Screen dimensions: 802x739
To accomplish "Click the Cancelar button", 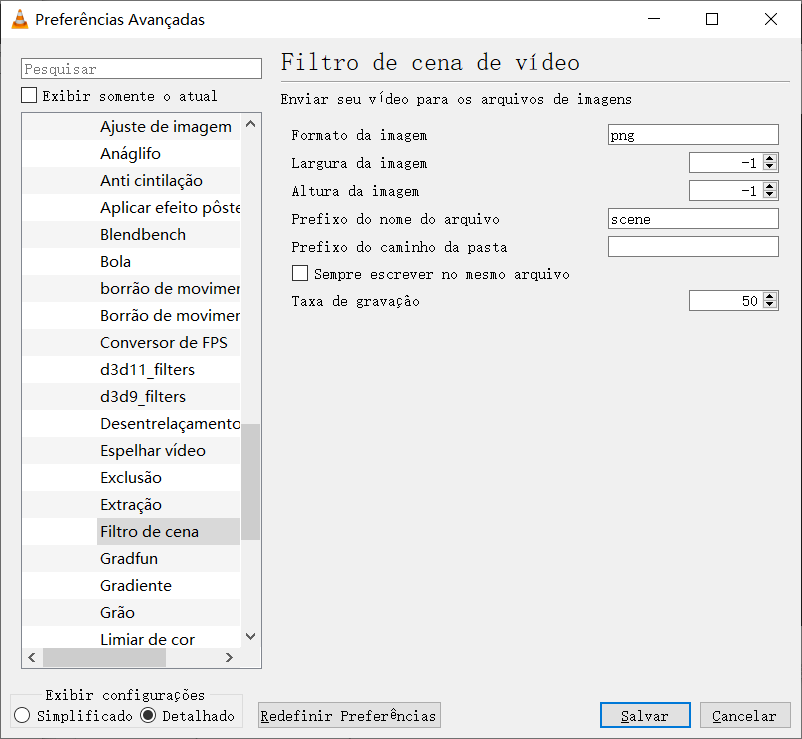I will pyautogui.click(x=745, y=716).
